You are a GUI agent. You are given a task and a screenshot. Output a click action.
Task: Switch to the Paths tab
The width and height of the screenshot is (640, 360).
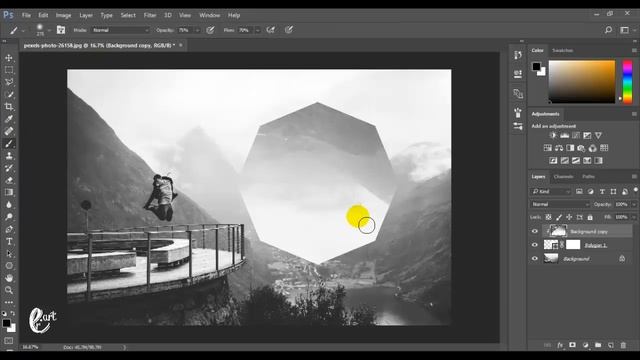(x=588, y=177)
